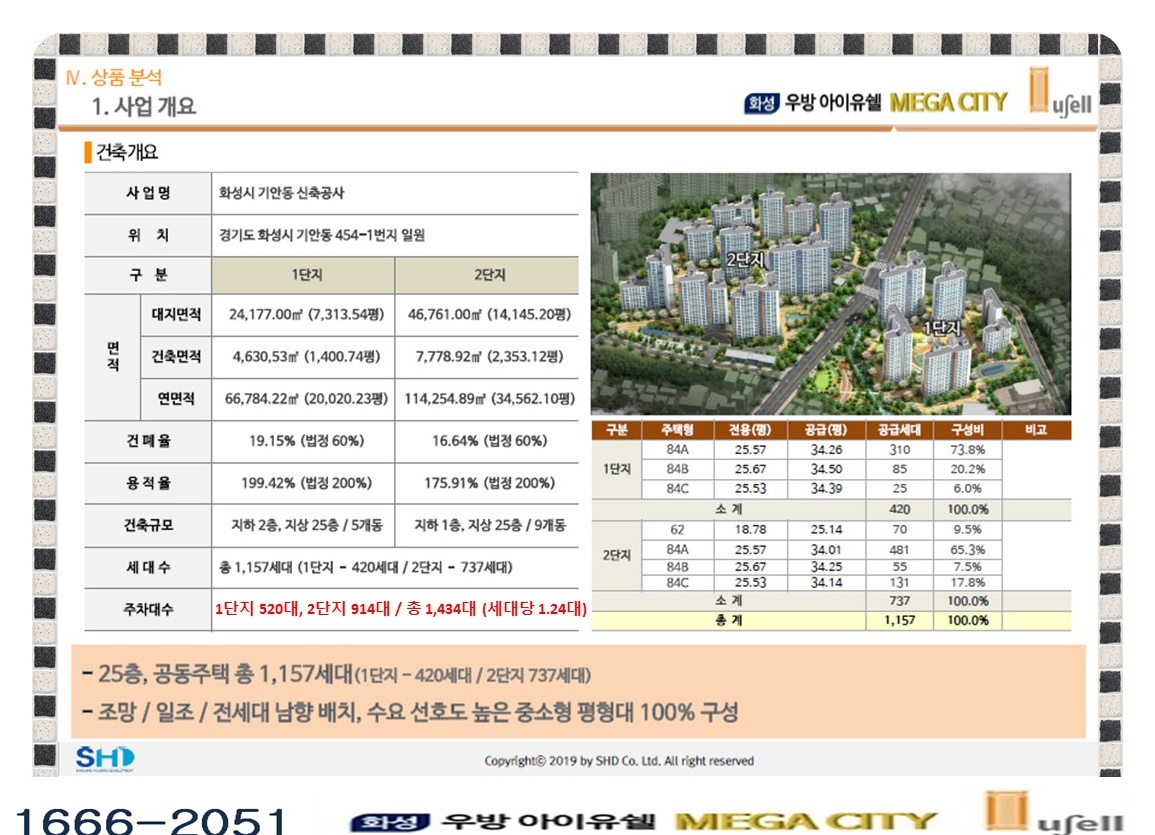The width and height of the screenshot is (1155, 835).
Task: Click the 73.8% ratio cell
Action: (x=967, y=449)
